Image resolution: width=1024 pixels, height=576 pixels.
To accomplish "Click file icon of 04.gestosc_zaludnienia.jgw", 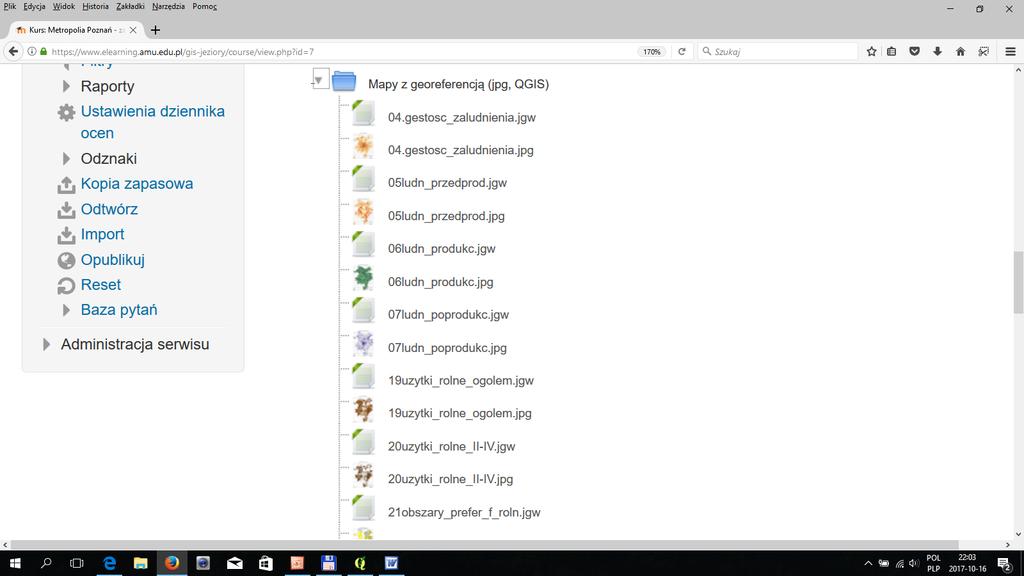I will tap(363, 113).
